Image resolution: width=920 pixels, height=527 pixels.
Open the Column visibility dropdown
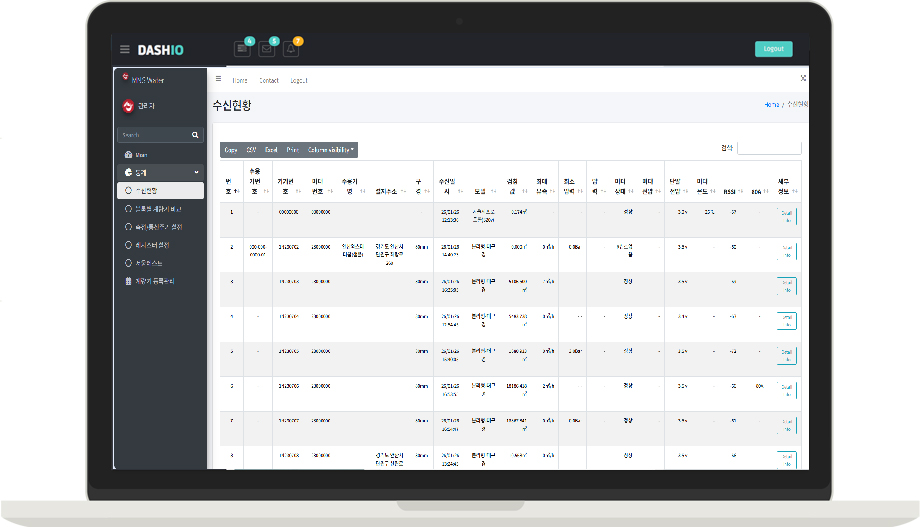(x=331, y=149)
